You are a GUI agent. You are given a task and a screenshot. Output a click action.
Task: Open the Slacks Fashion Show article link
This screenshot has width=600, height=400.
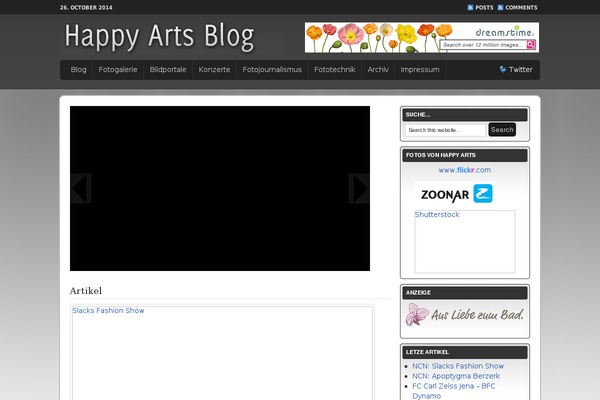click(x=108, y=310)
